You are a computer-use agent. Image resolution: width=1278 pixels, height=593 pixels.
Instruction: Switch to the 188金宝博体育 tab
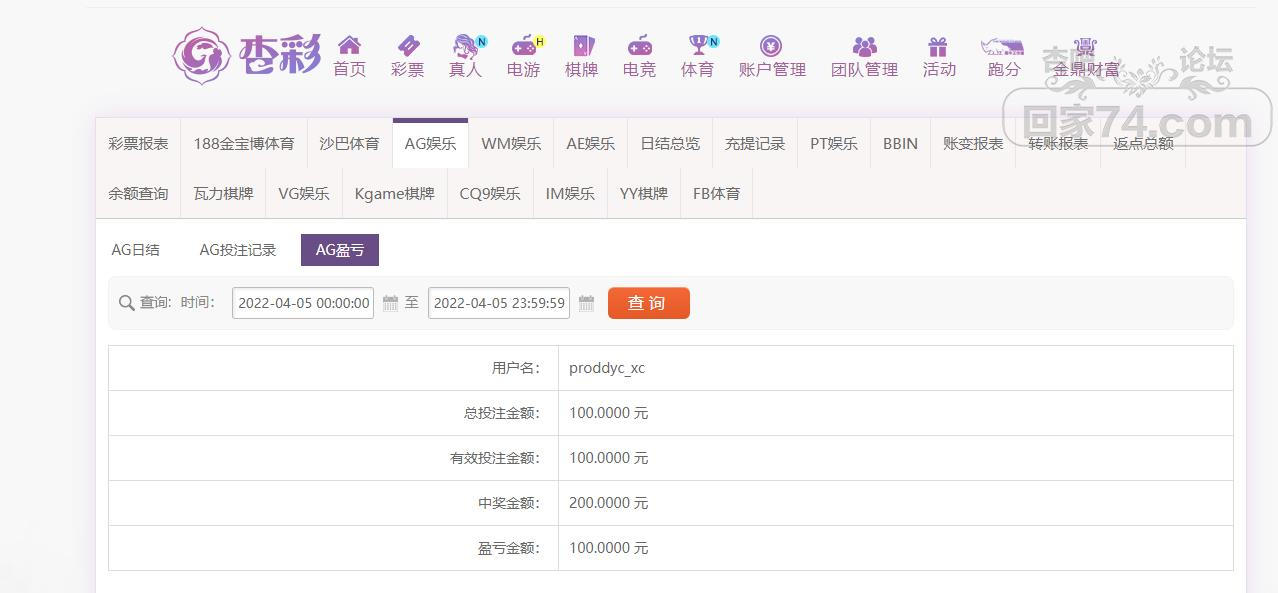pos(244,143)
